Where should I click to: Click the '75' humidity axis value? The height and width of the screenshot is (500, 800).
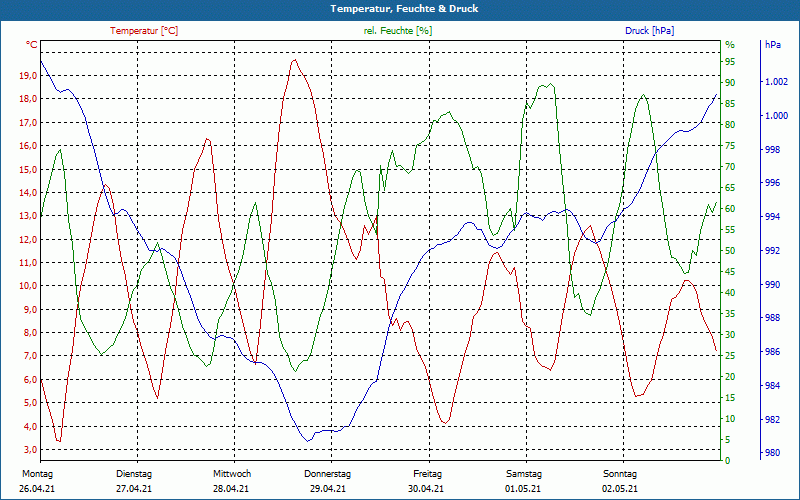click(x=730, y=146)
